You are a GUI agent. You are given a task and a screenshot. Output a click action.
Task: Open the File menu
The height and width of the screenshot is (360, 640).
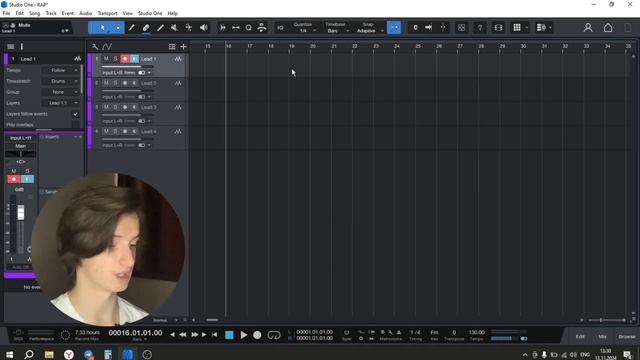coord(6,13)
